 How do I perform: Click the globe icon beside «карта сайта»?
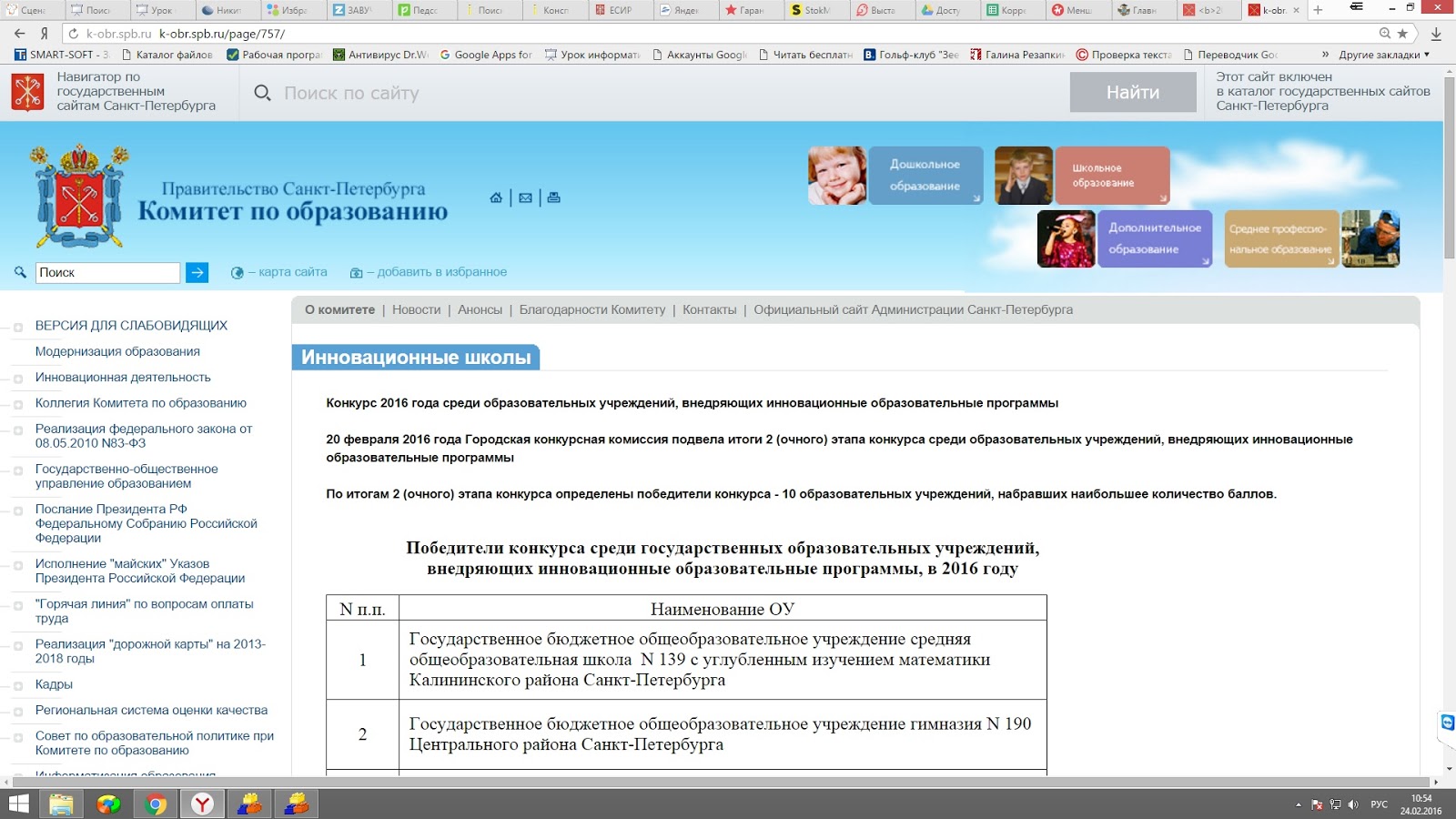point(238,272)
